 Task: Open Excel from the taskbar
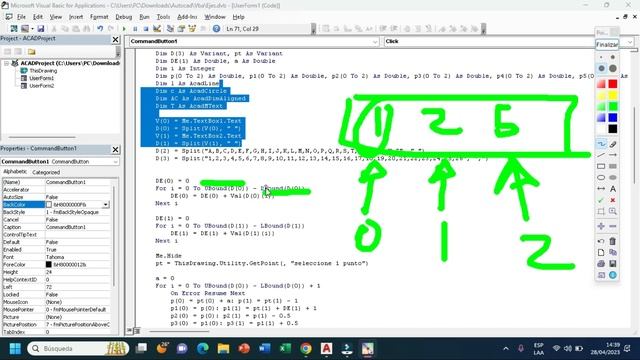coord(285,349)
